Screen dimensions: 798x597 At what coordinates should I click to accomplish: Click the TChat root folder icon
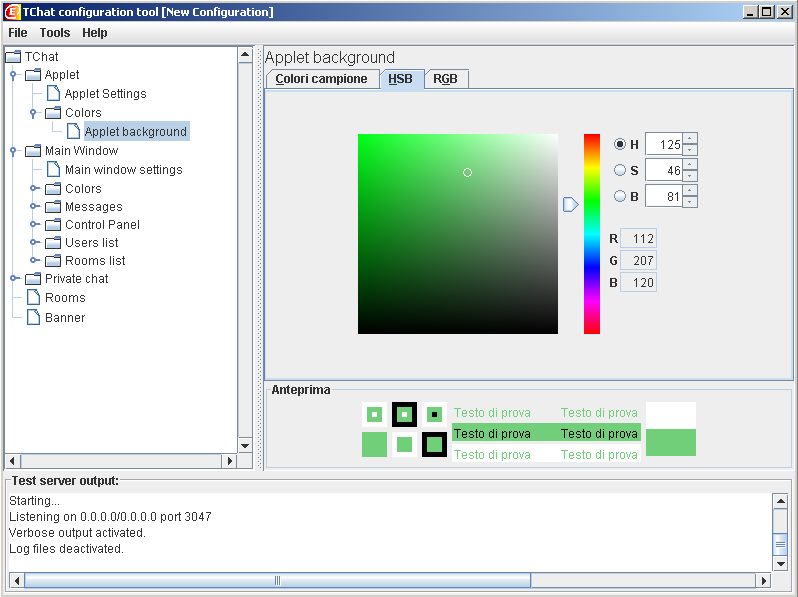tap(13, 56)
